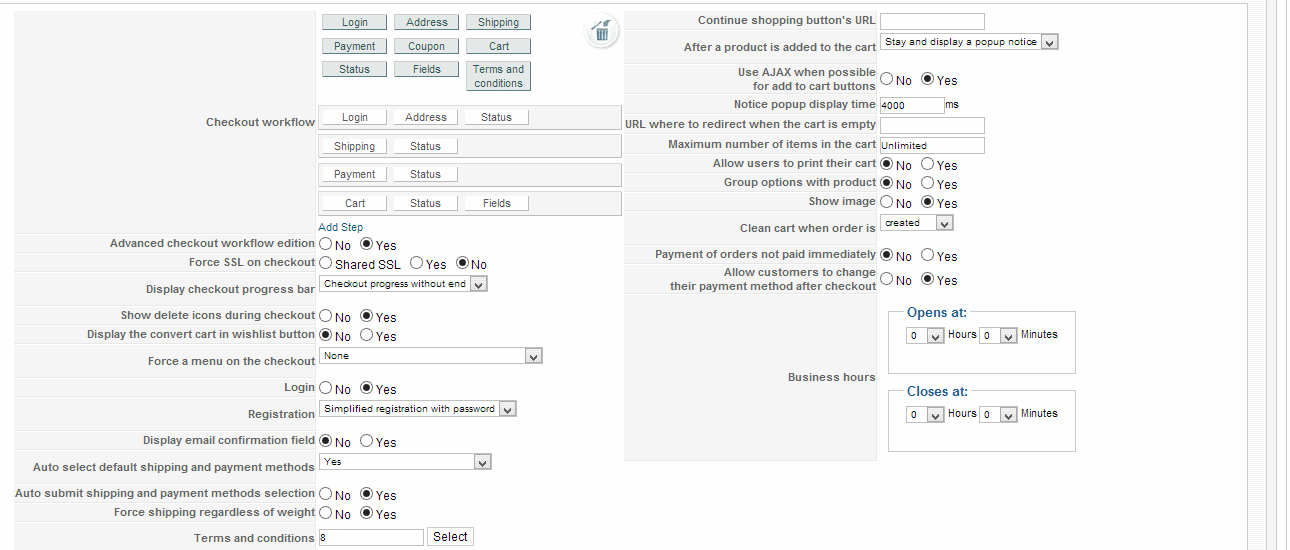Open the After product added to cart dropdown
The image size is (1290, 550).
(969, 42)
